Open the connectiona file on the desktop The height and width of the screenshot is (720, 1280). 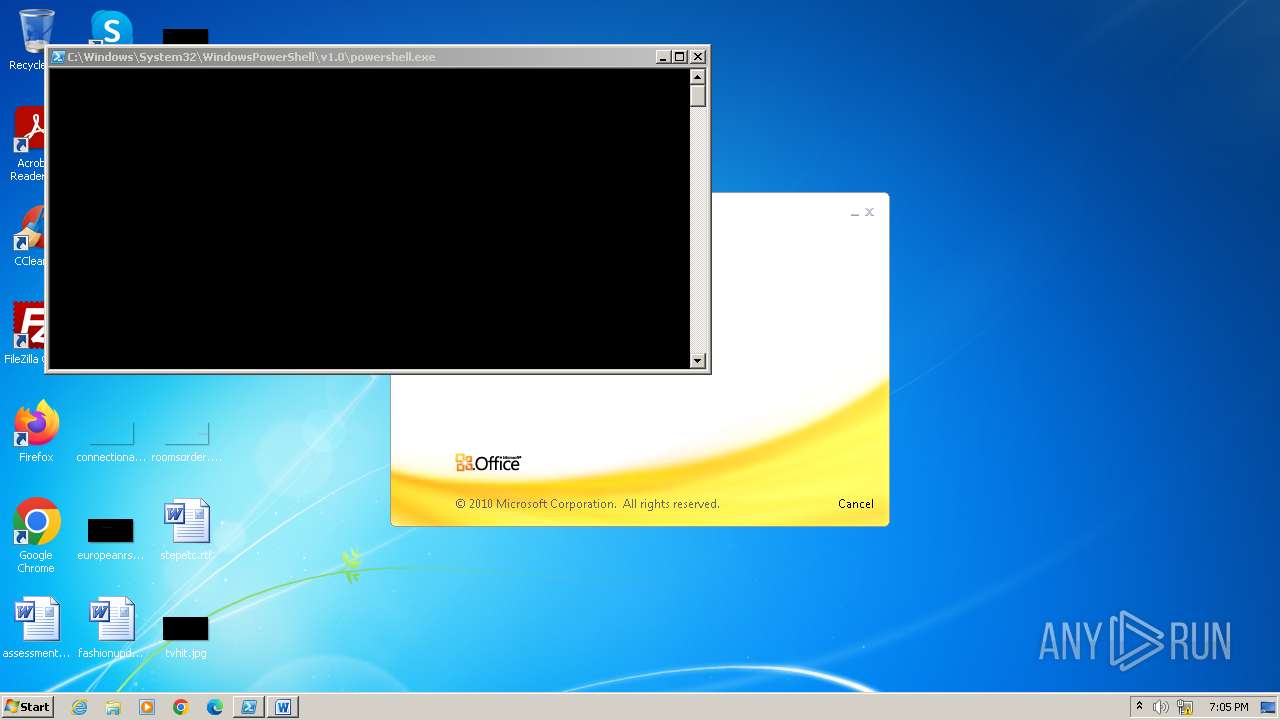coord(111,442)
